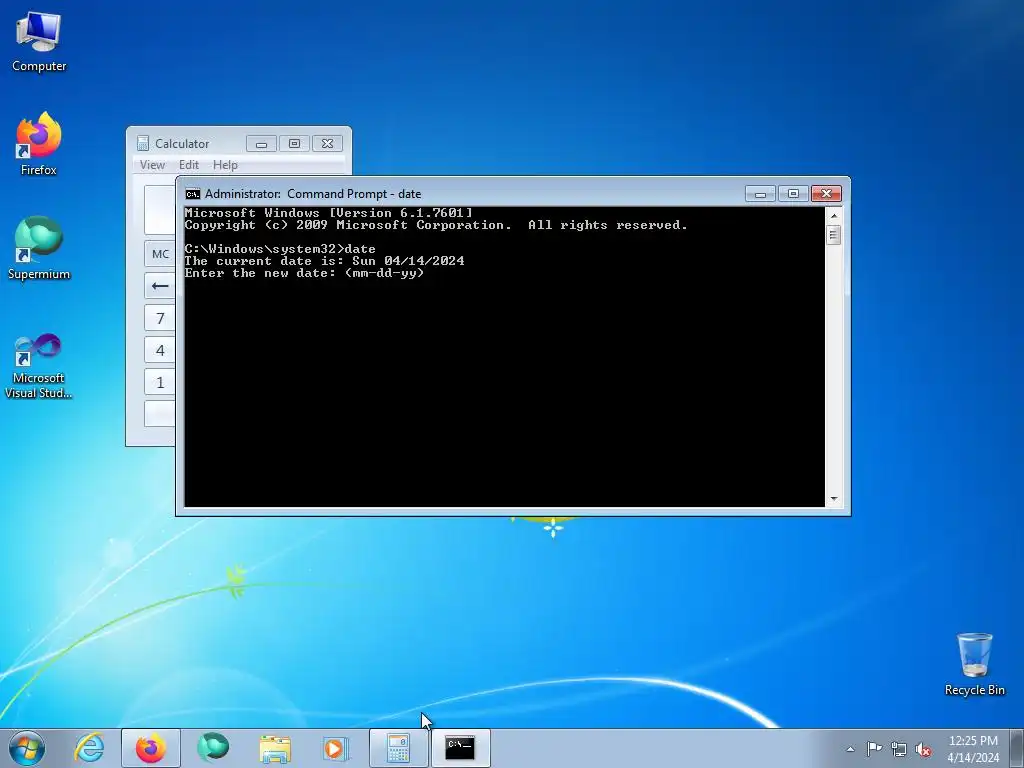Minimize the Command Prompt window
This screenshot has width=1024, height=768.
pyautogui.click(x=760, y=194)
